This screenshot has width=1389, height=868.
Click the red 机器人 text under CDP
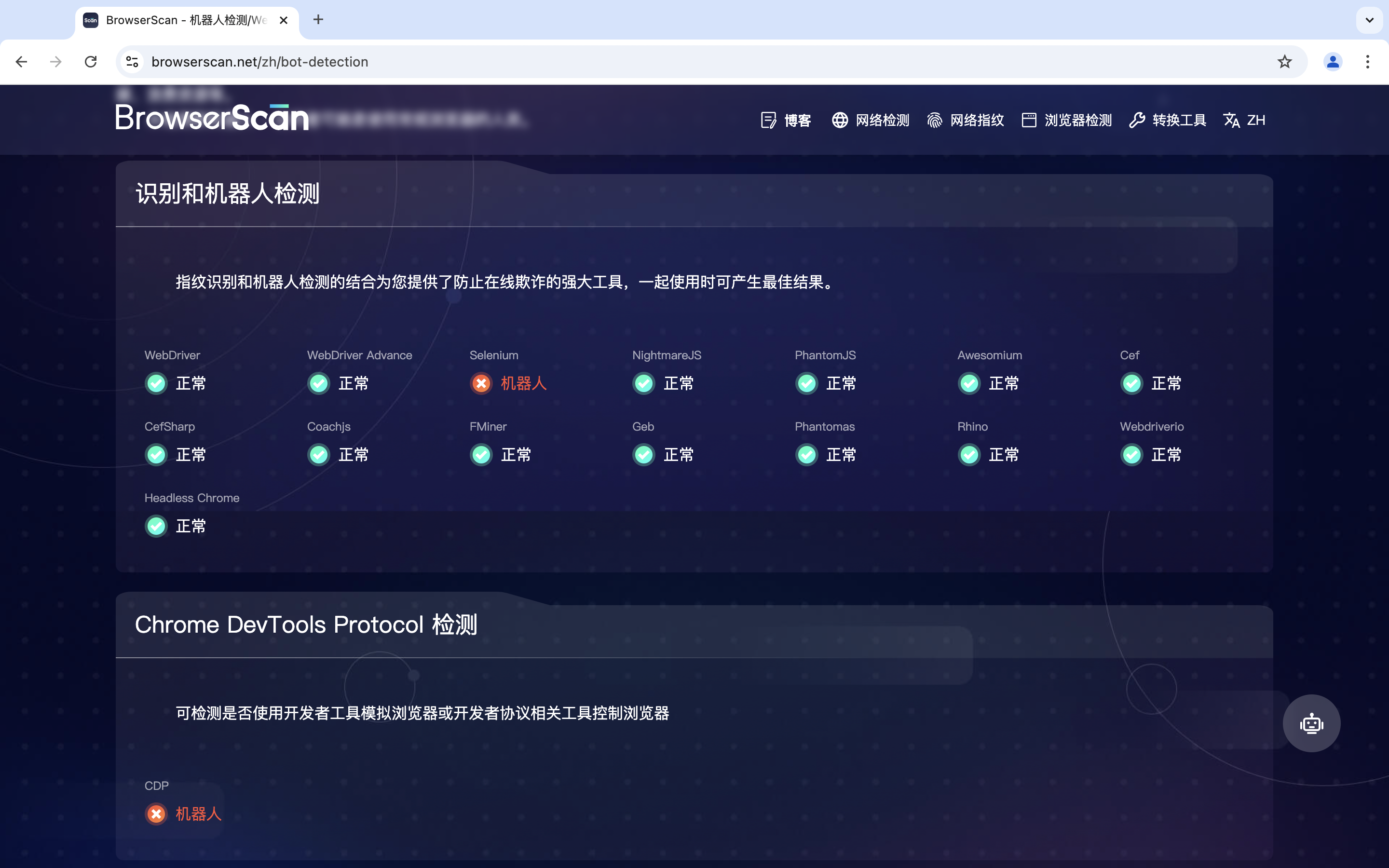tap(199, 814)
